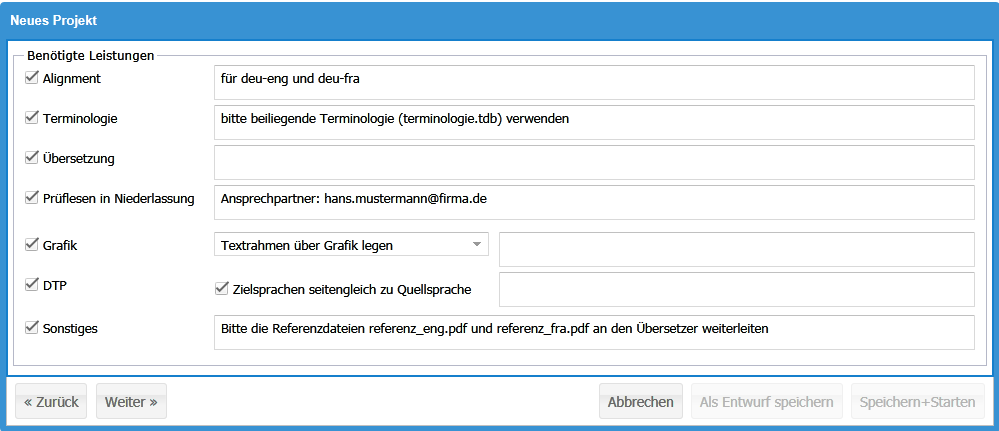Image resolution: width=999 pixels, height=431 pixels.
Task: Click the empty DTP comment field
Action: pyautogui.click(x=737, y=289)
